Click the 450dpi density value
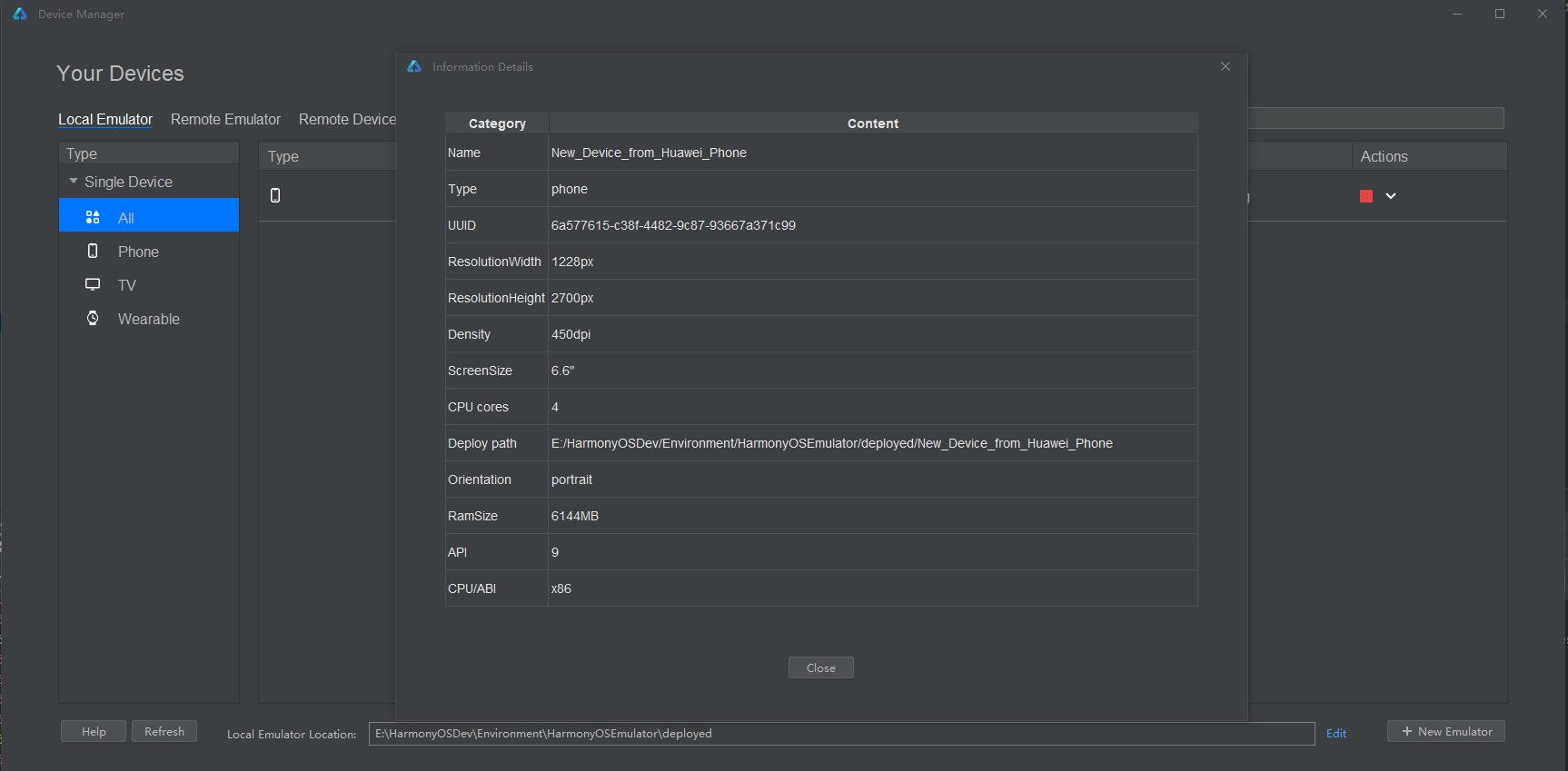Image resolution: width=1568 pixels, height=771 pixels. click(x=571, y=334)
